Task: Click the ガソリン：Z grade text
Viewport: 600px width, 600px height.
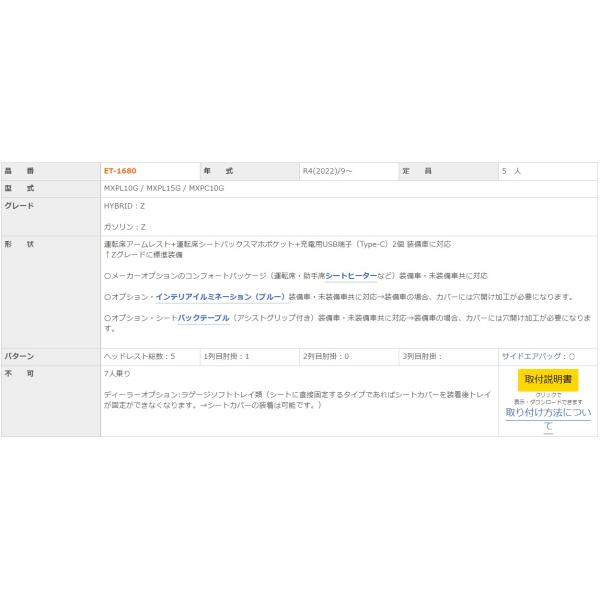Action: [125, 227]
